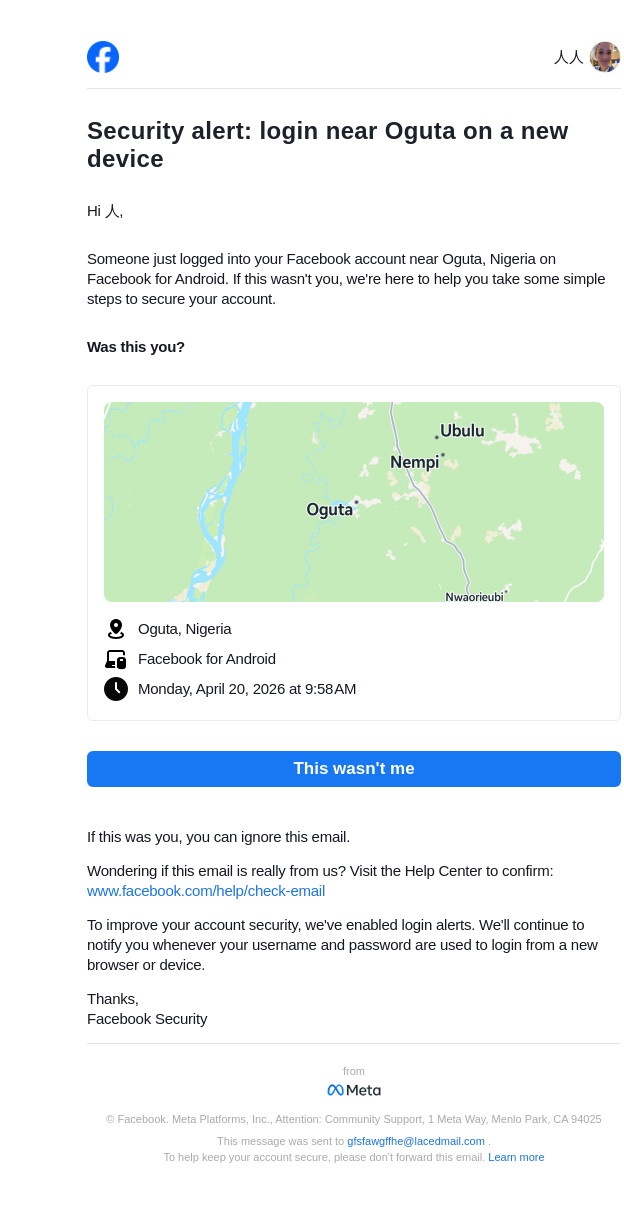The image size is (624, 1213).
Task: Open the facebook.com/help/check-email link
Action: coord(206,891)
